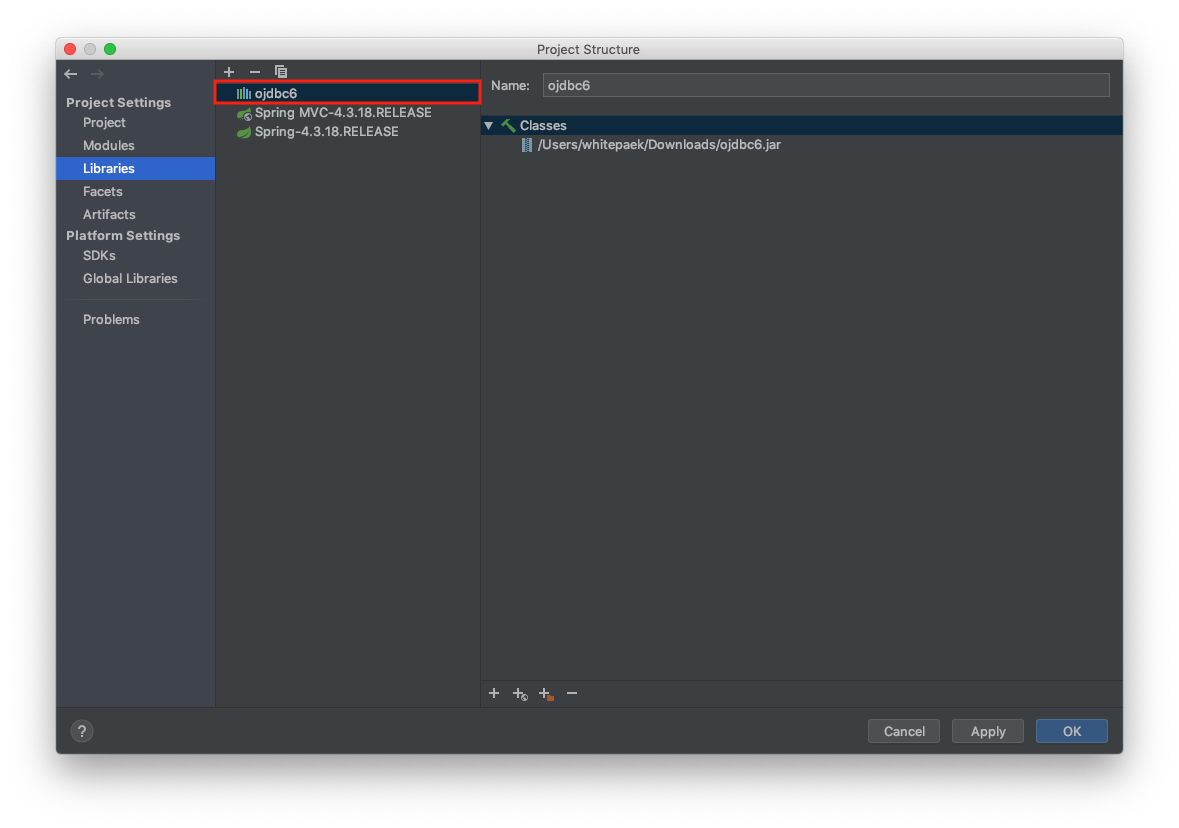
Task: Click the Cancel button
Action: coord(904,731)
